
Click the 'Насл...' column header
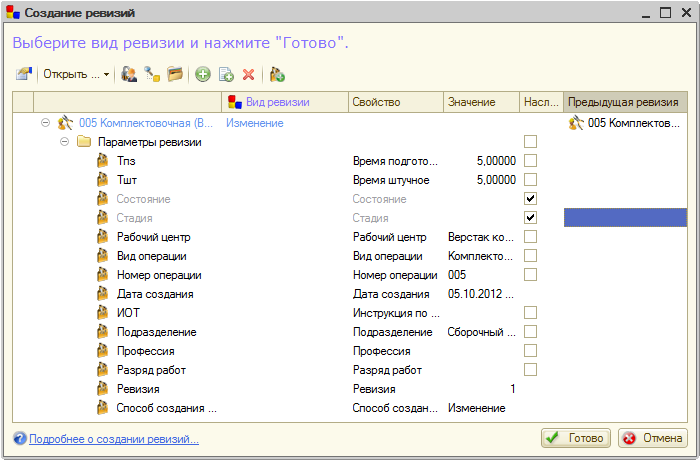[542, 102]
